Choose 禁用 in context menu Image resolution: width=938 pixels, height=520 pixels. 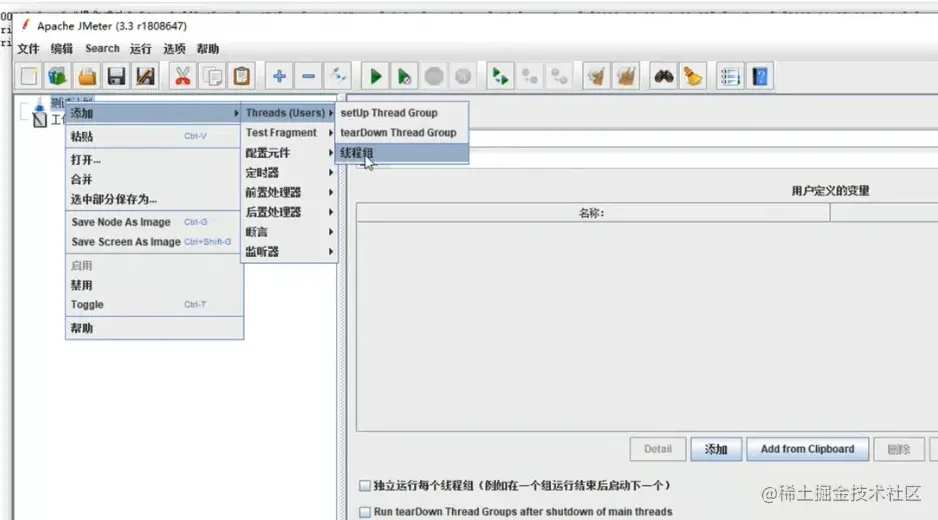(154, 285)
